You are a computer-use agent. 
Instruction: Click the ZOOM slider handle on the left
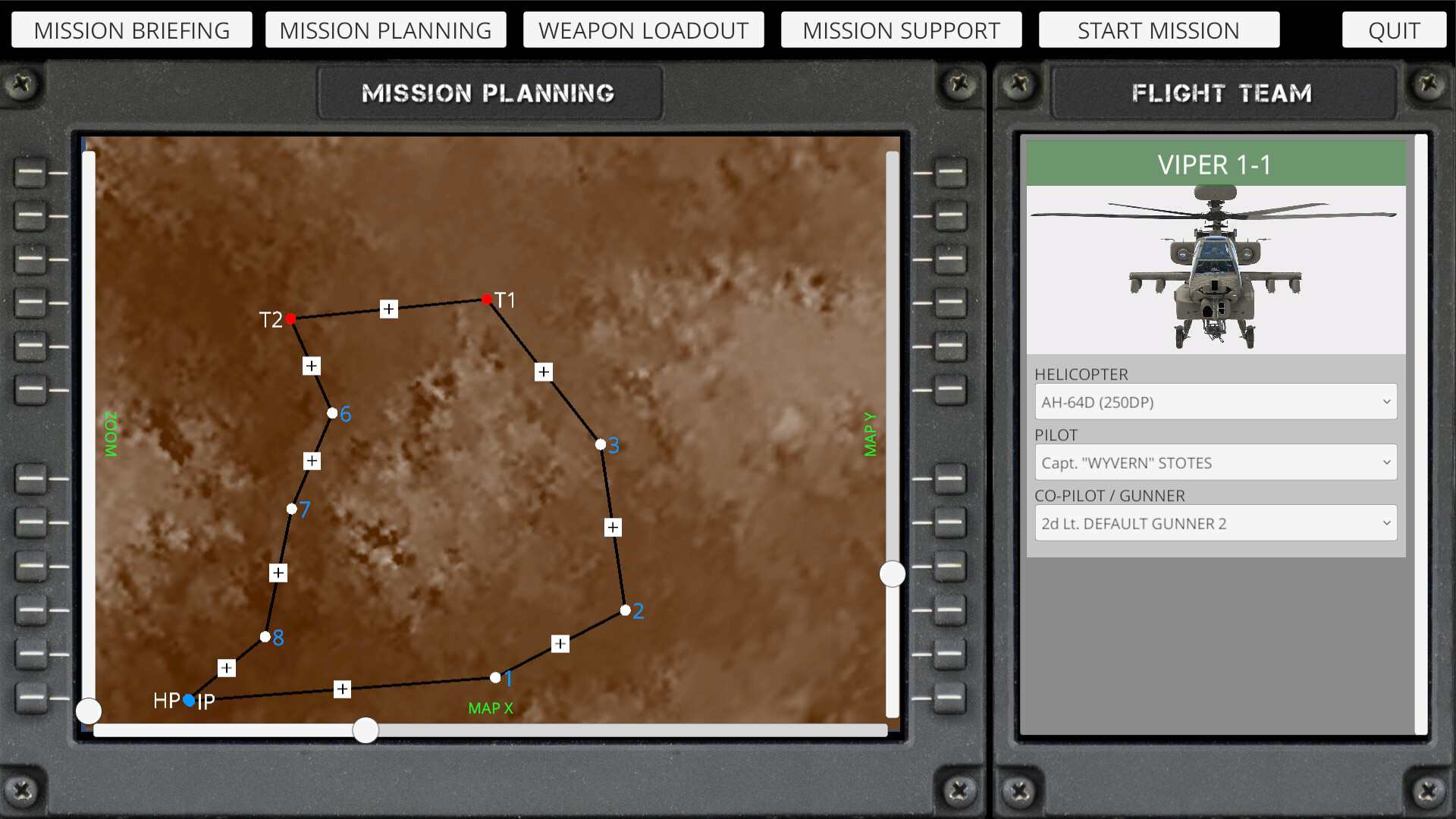click(x=89, y=711)
